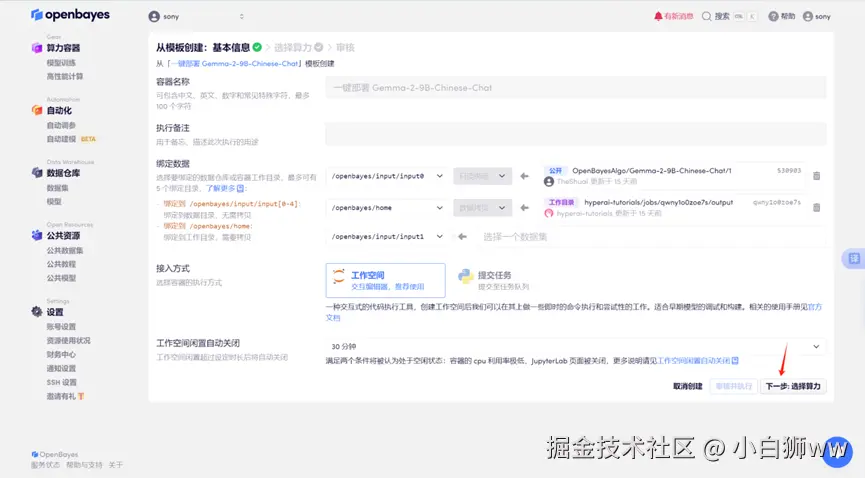The width and height of the screenshot is (865, 478).
Task: Click the arrow icon next to /openbayes/home binding
Action: [524, 208]
